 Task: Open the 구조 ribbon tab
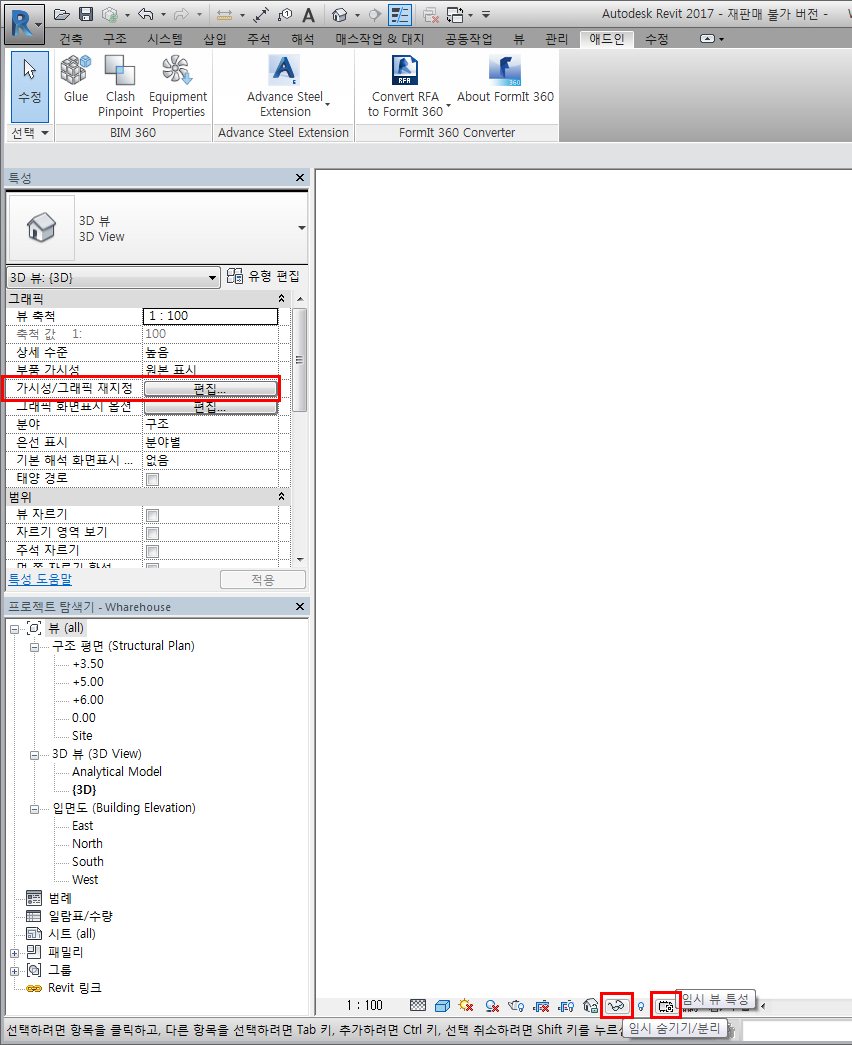coord(115,39)
